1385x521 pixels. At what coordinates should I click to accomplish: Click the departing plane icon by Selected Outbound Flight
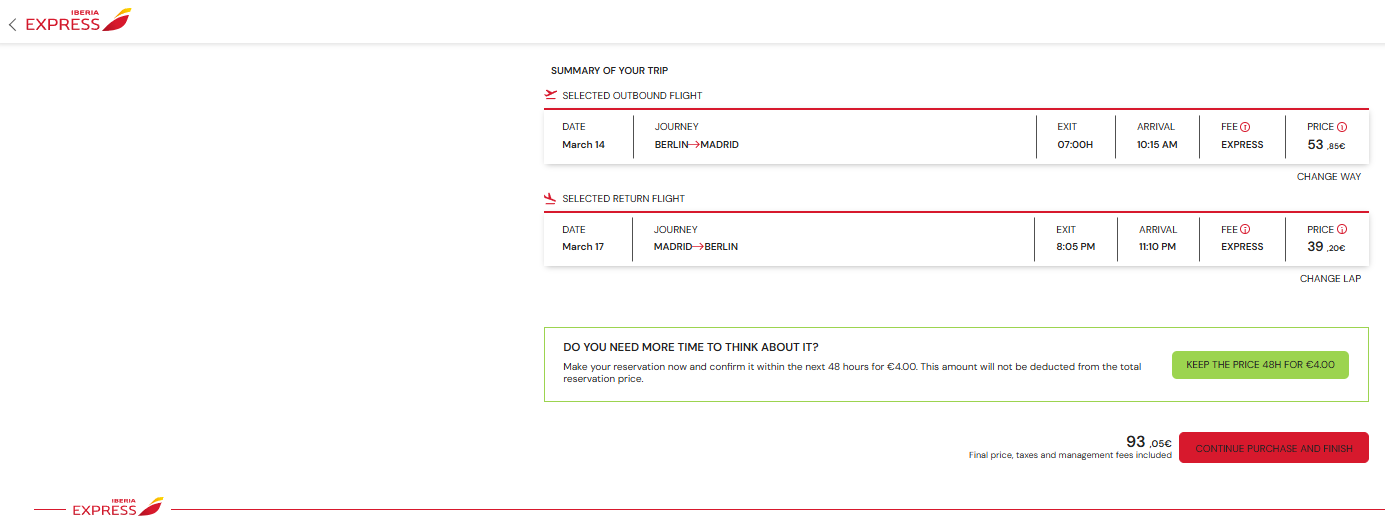click(x=550, y=95)
